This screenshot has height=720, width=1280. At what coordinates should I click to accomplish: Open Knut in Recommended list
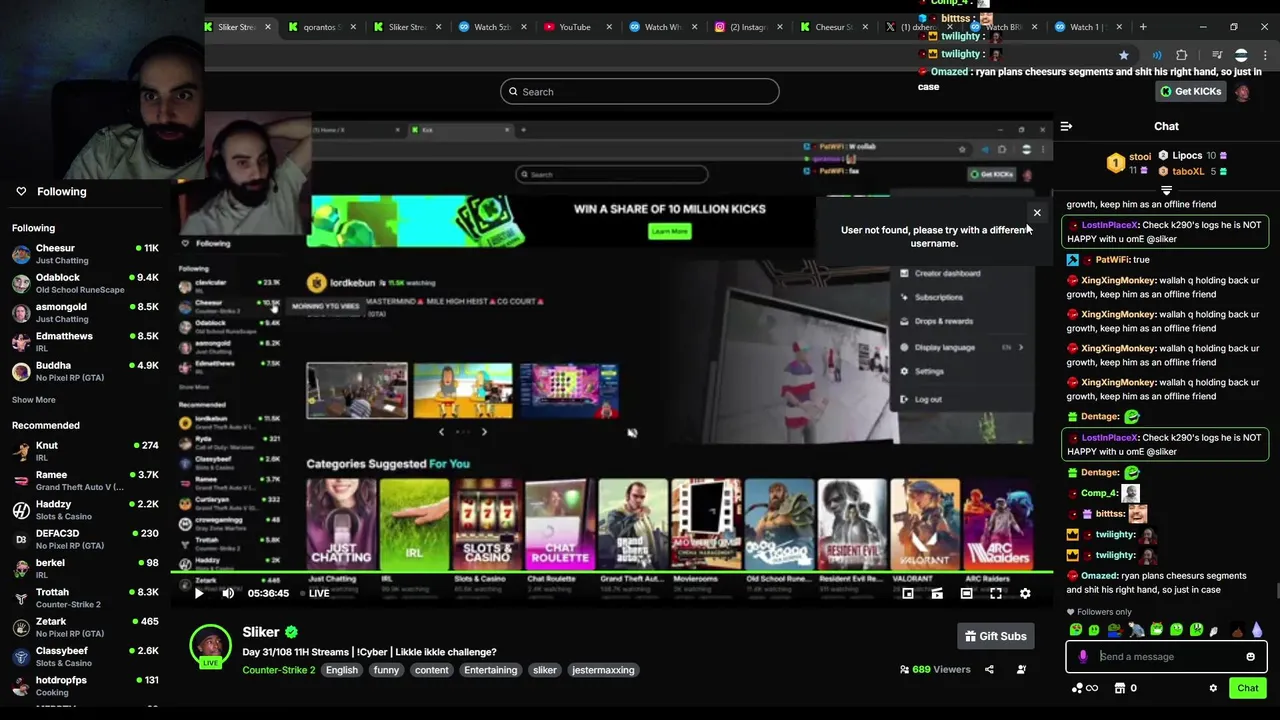point(84,451)
